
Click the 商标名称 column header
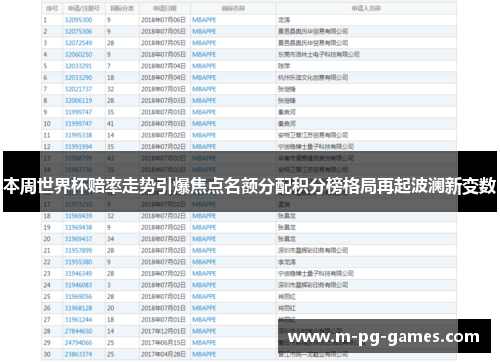tap(233, 8)
